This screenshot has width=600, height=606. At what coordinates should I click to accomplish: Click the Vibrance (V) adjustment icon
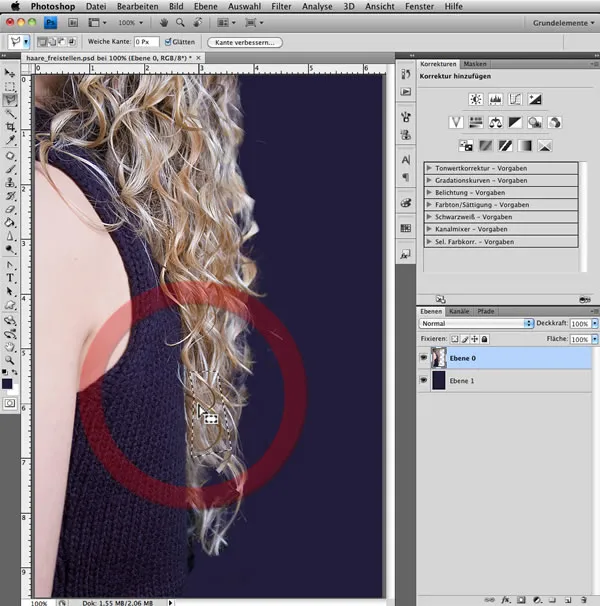pyautogui.click(x=456, y=122)
